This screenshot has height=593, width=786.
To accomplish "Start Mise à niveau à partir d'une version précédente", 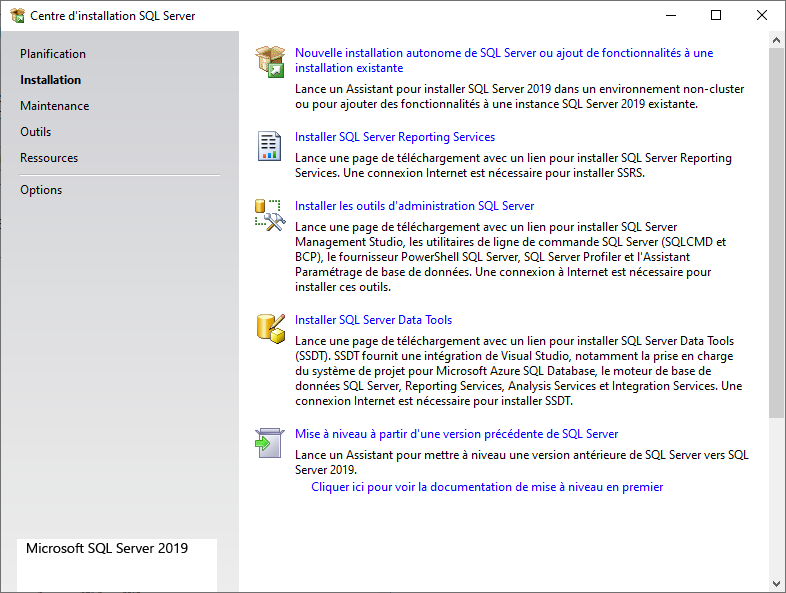I will pos(456,434).
